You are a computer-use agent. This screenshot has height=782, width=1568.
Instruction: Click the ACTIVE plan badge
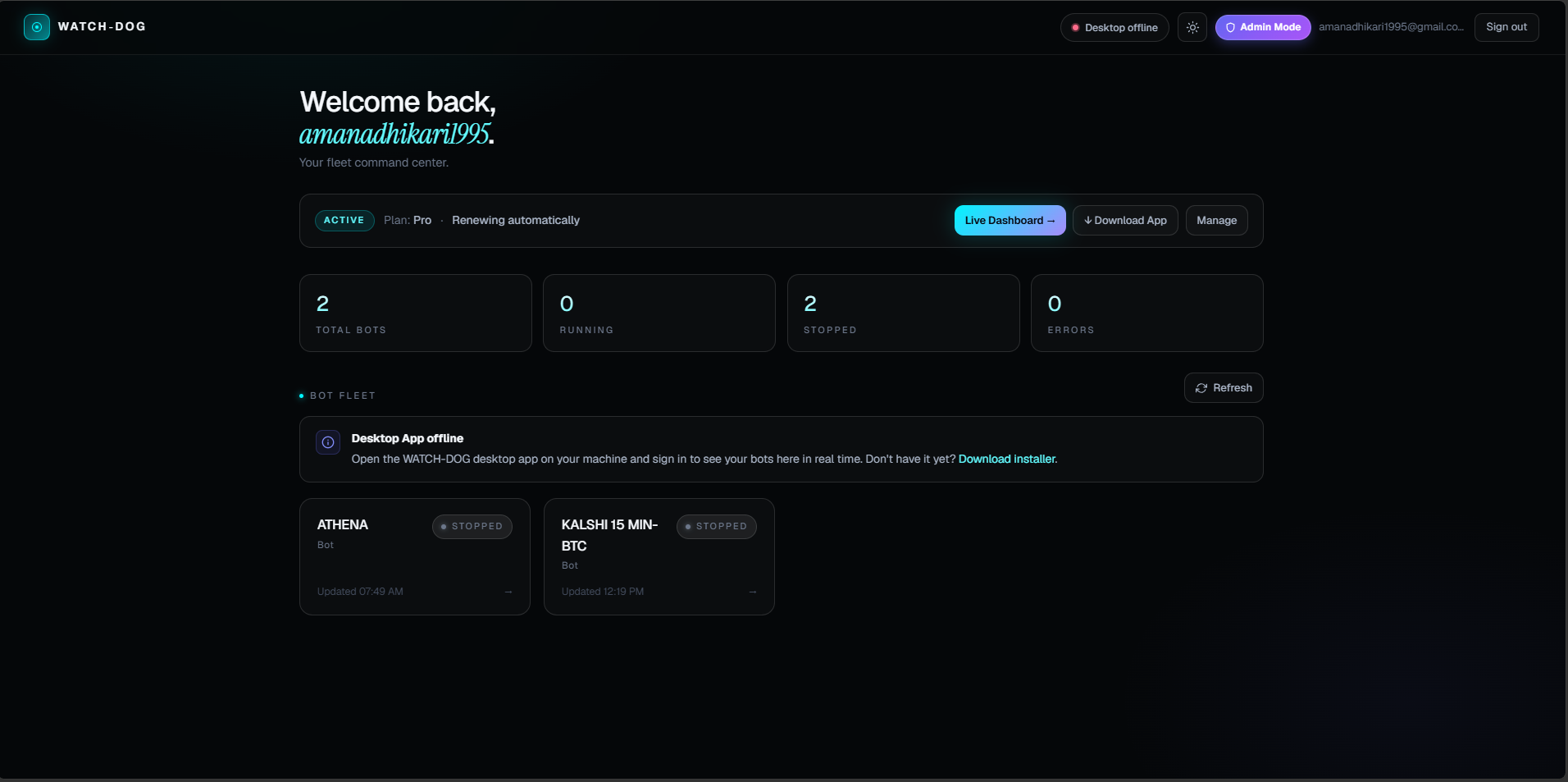click(344, 220)
